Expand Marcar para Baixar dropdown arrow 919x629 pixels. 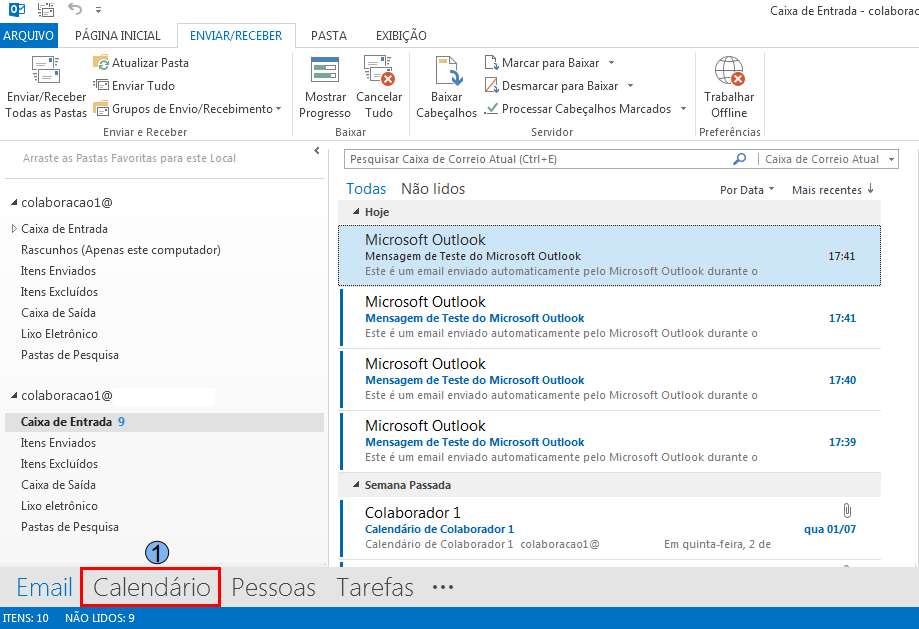click(x=611, y=63)
